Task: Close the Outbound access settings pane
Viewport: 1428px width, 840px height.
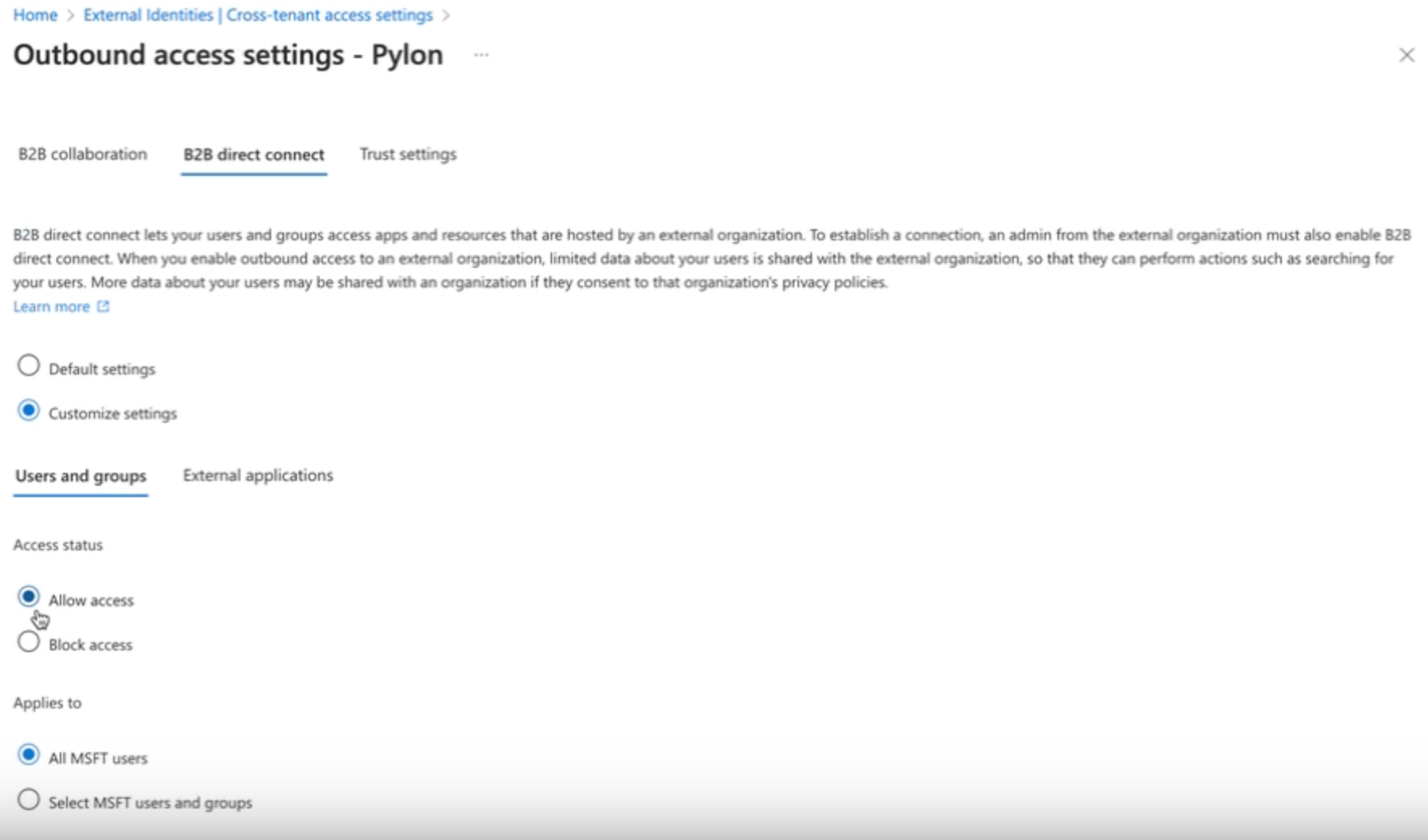Action: 1406,55
